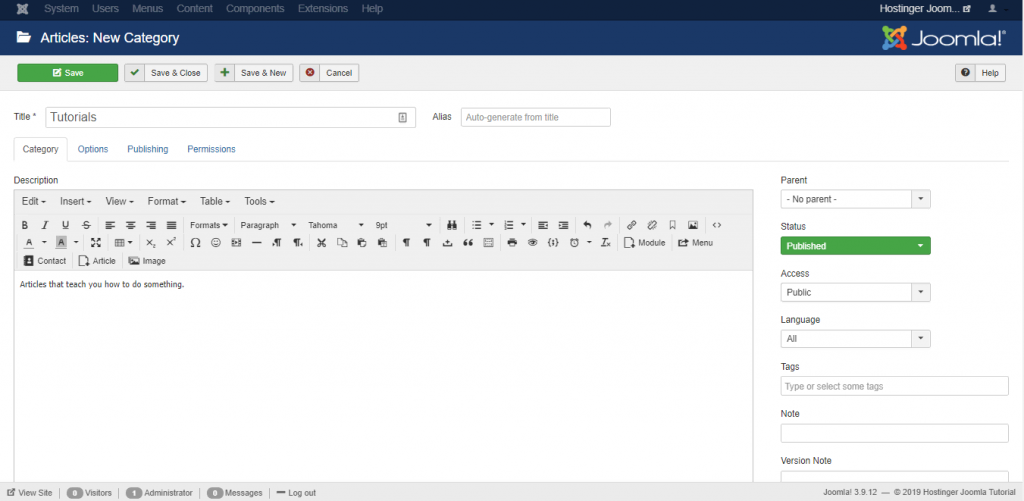Insert a special character with omega icon
Screen dimensions: 1024x501
click(x=195, y=243)
